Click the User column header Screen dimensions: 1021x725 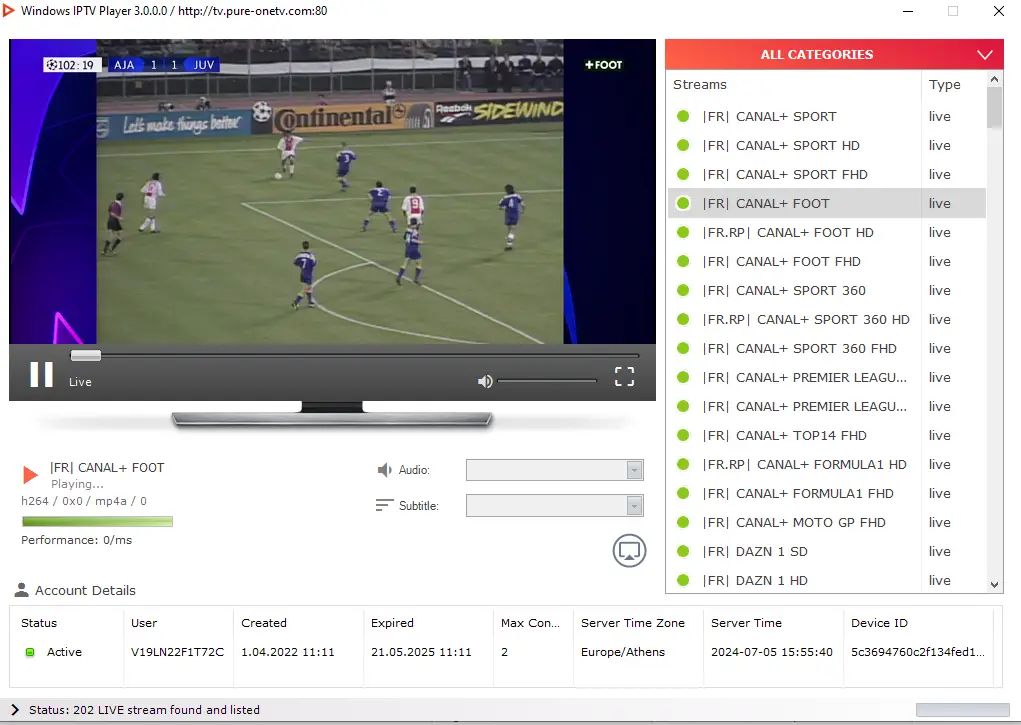click(x=144, y=623)
